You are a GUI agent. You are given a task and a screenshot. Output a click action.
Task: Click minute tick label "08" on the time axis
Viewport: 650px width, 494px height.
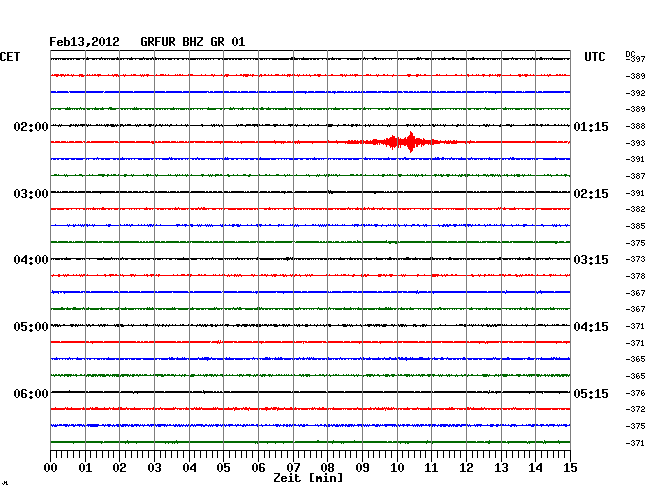(x=327, y=468)
